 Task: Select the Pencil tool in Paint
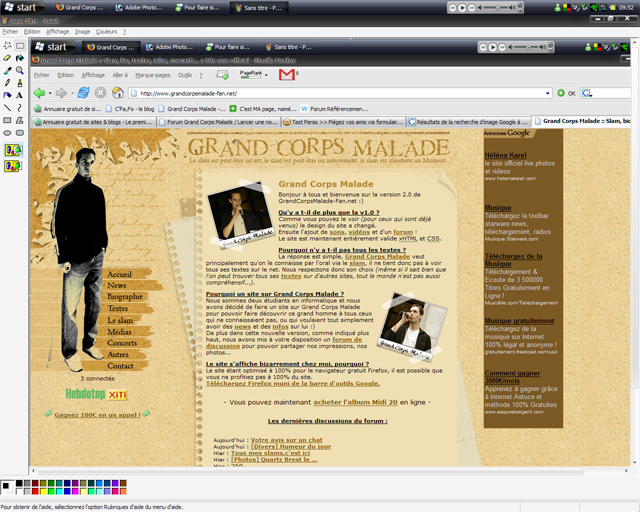click(7, 83)
